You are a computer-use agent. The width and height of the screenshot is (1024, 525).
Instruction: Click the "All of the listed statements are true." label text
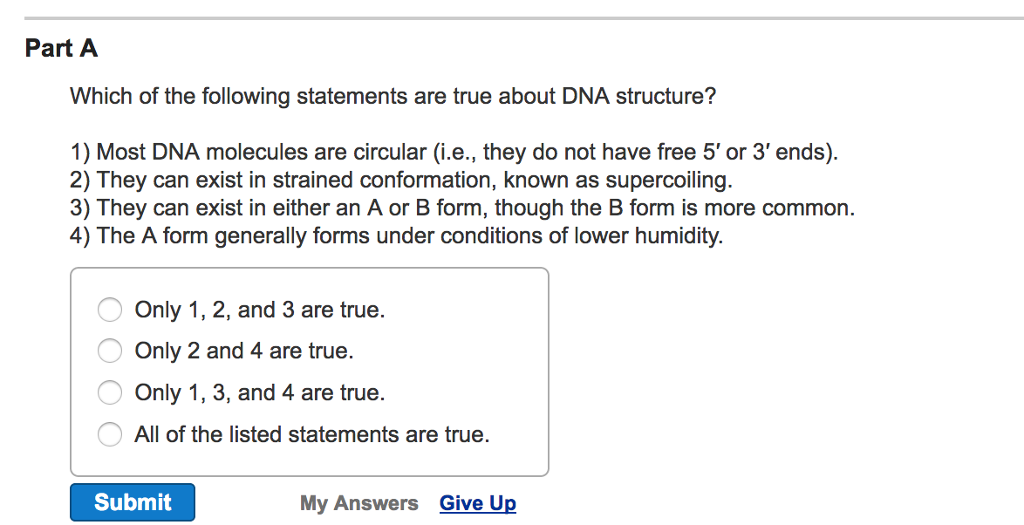pos(312,435)
